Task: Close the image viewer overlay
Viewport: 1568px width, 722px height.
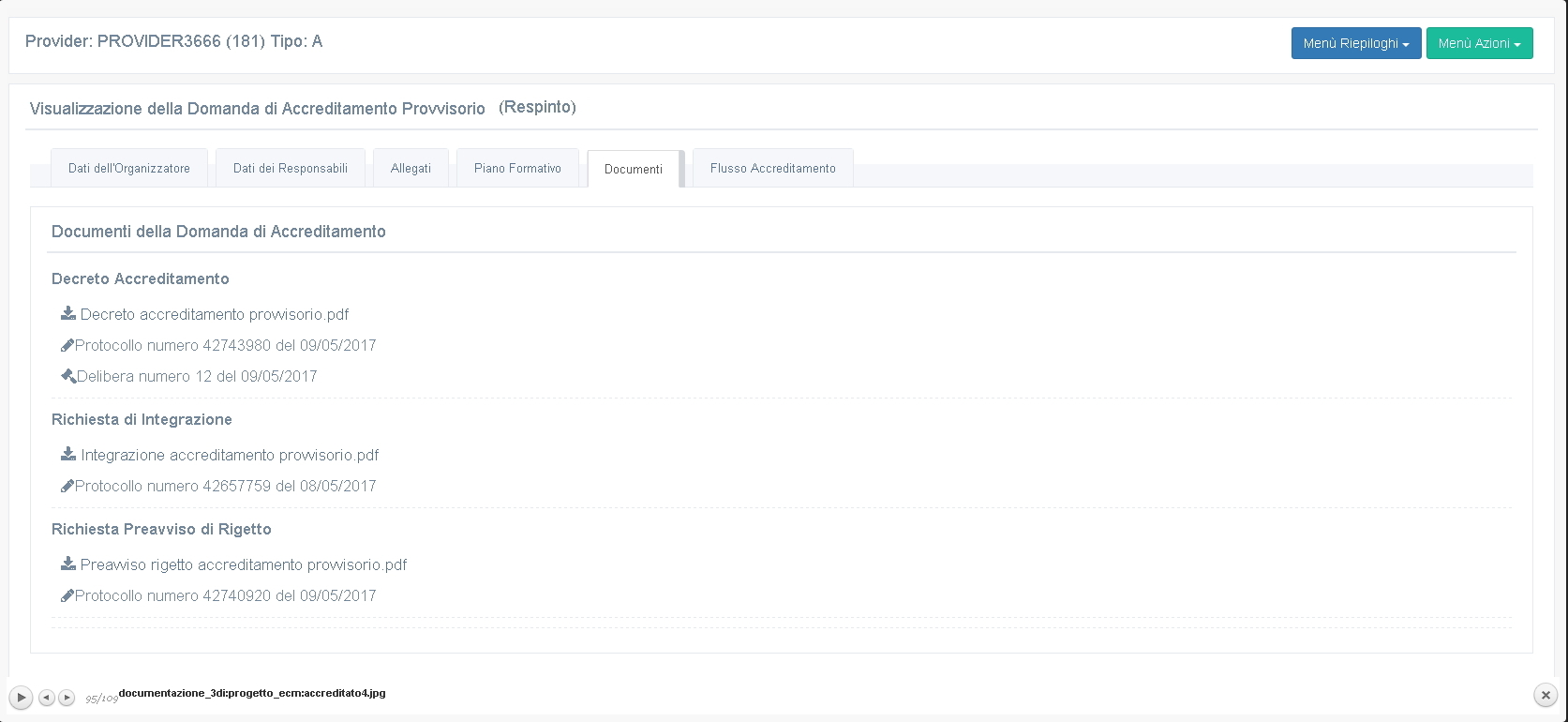Action: (1546, 695)
